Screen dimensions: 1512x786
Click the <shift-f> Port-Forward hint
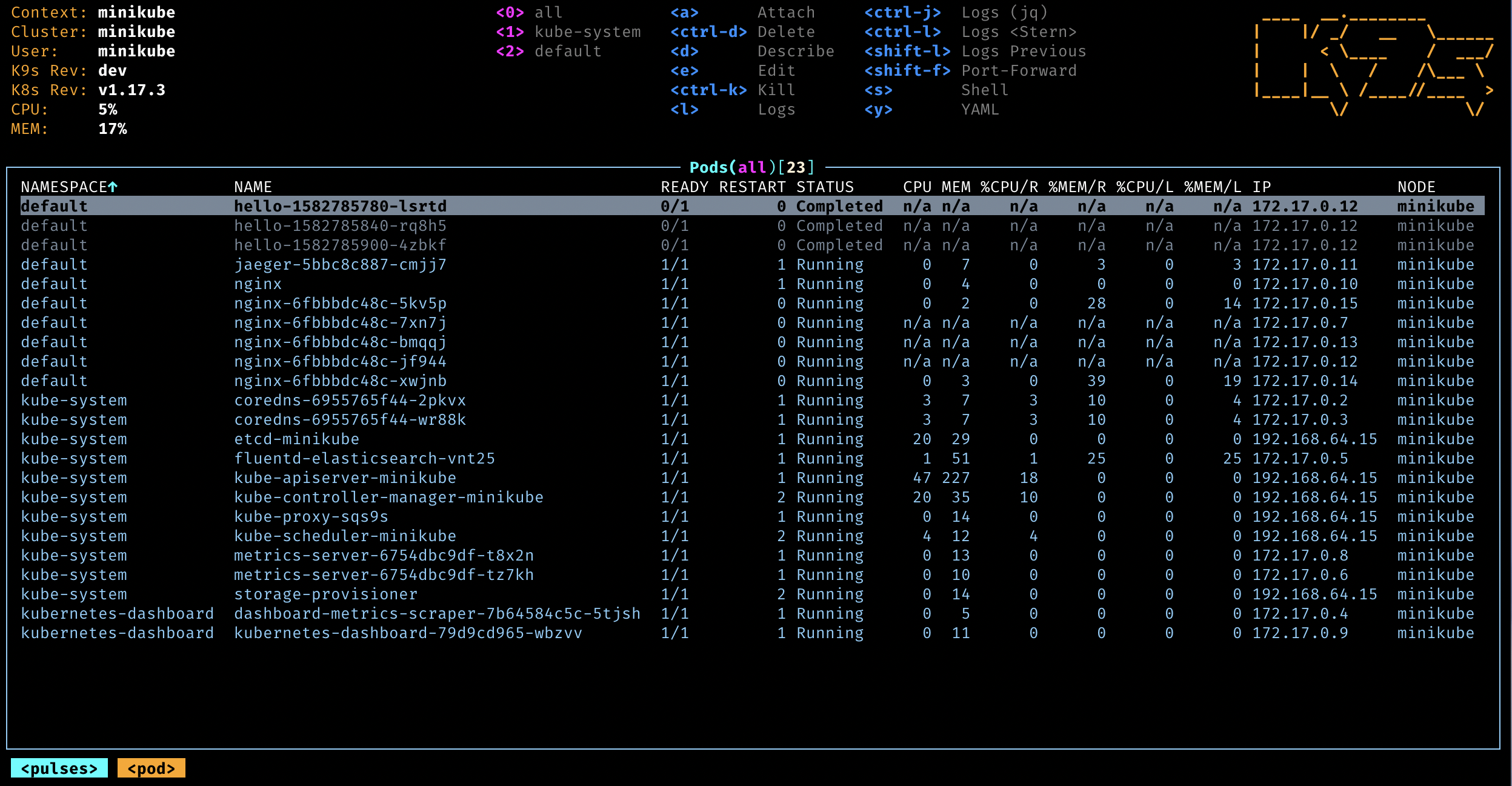pyautogui.click(x=970, y=71)
